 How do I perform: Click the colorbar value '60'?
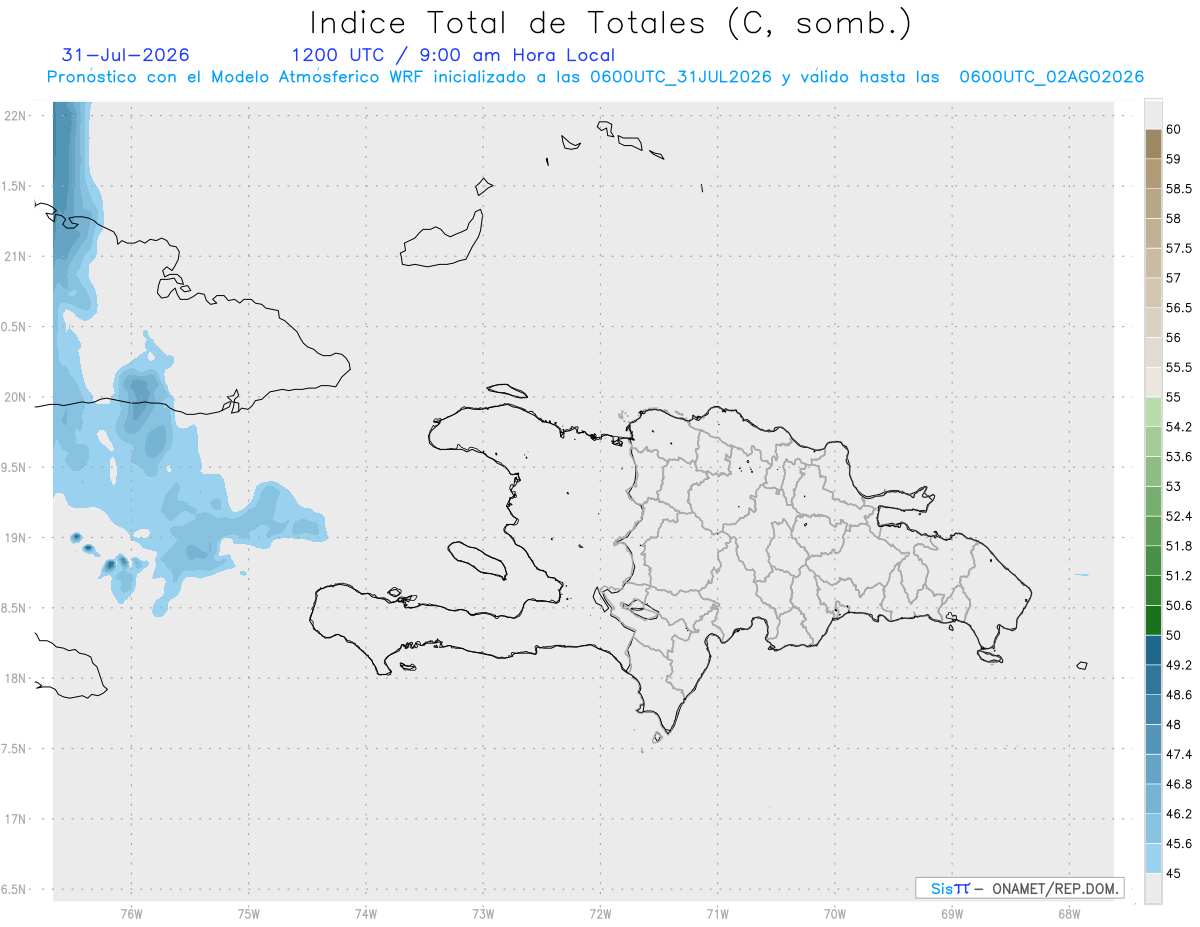[1173, 129]
